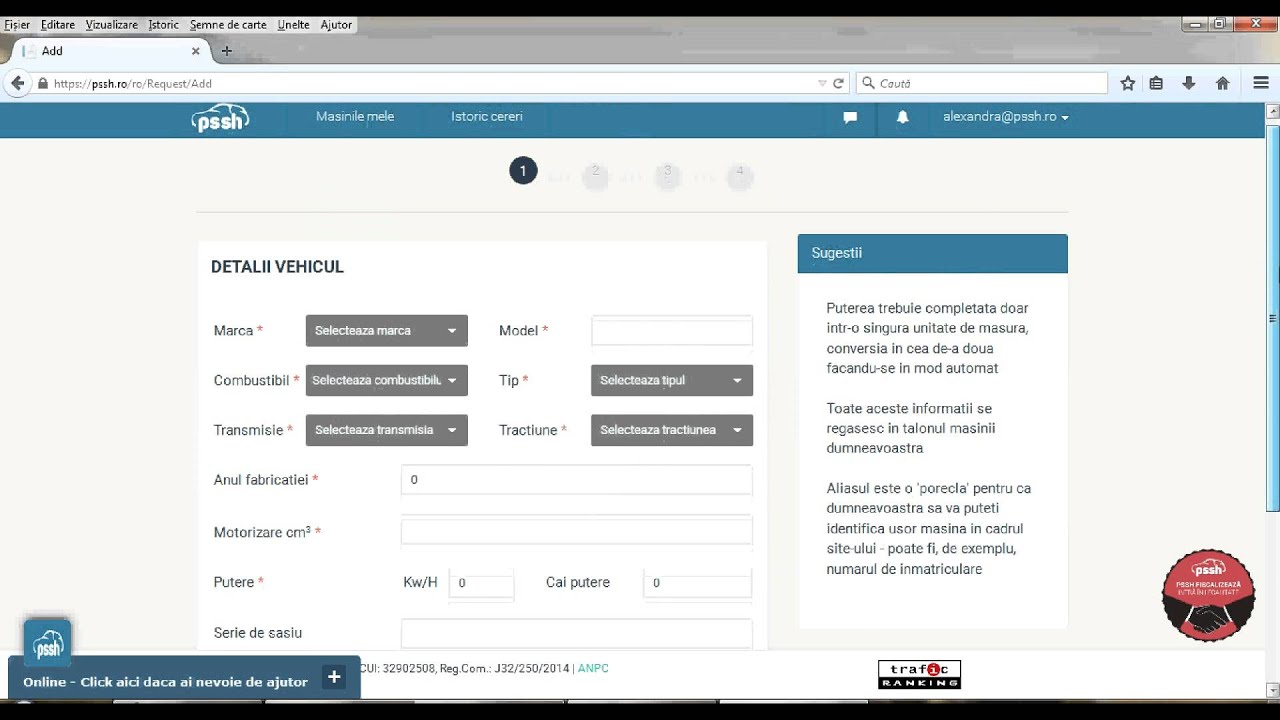The image size is (1280, 720).
Task: Go to browser home icon
Action: (1222, 83)
